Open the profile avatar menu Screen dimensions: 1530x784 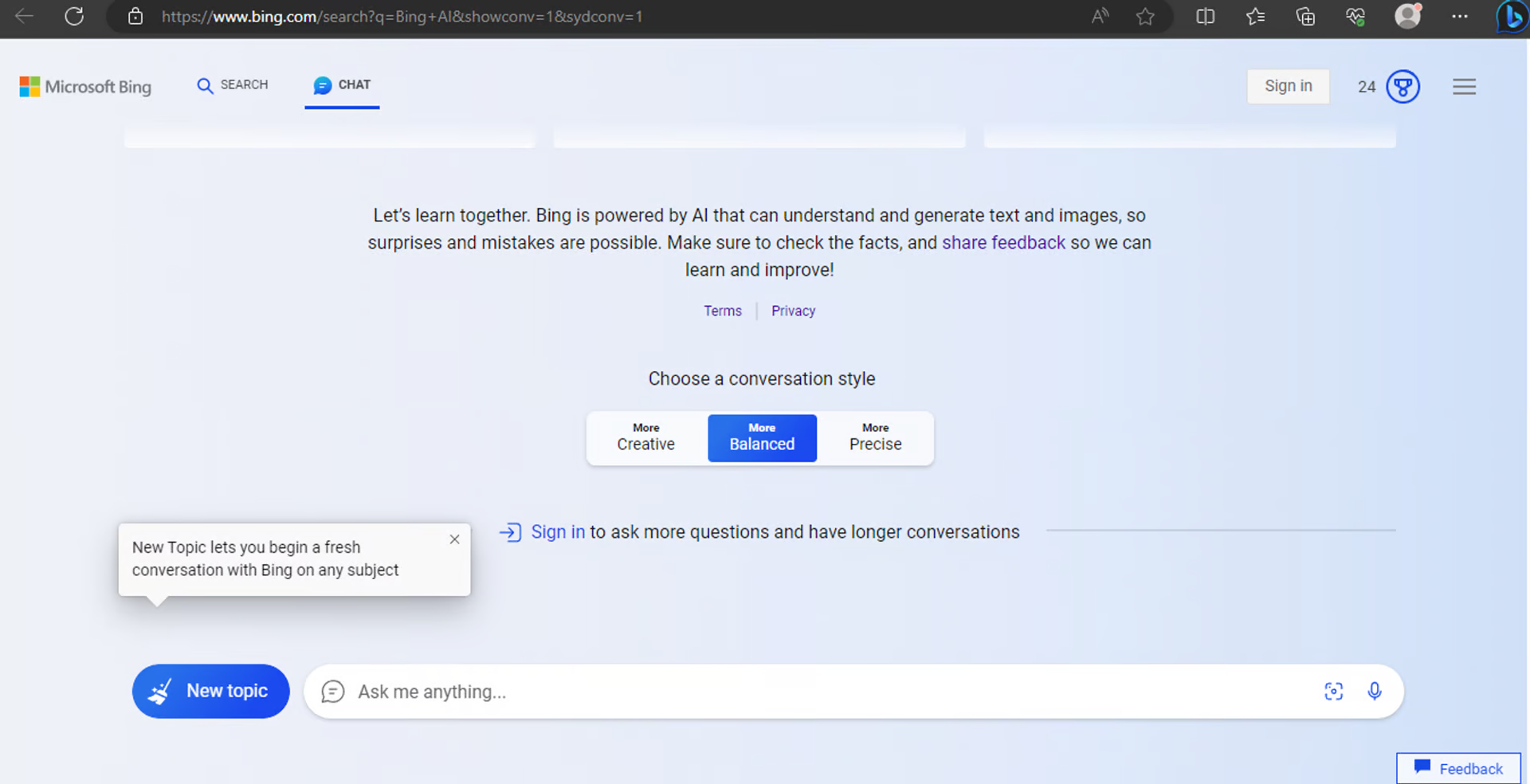[1407, 17]
